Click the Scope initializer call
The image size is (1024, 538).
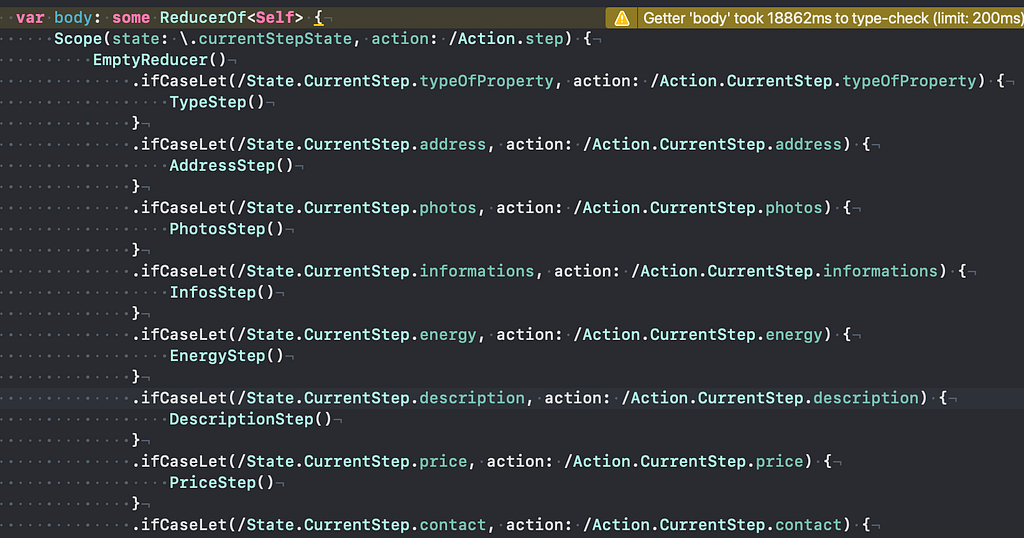point(78,39)
